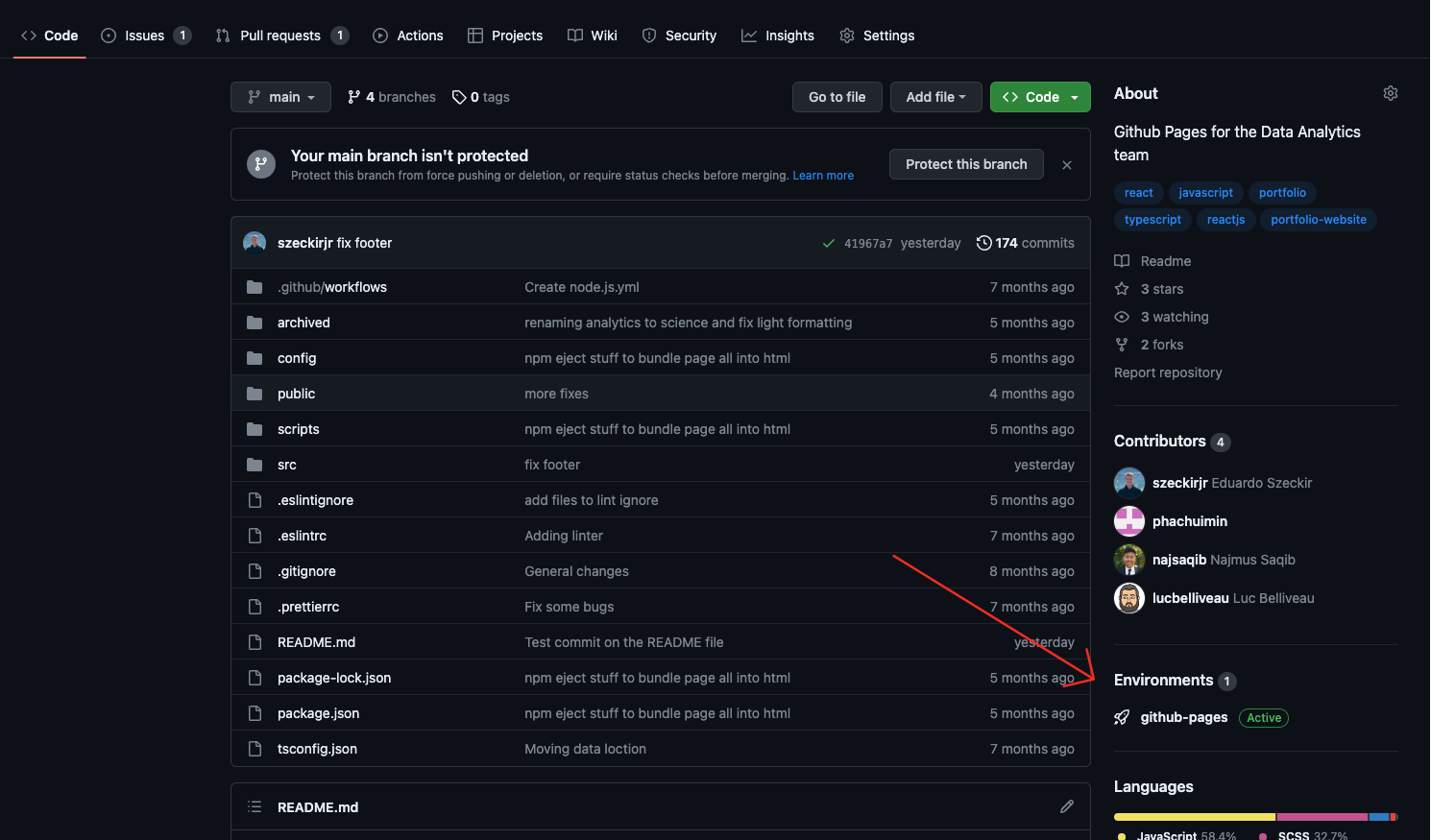Open the Issues tab
This screenshot has height=840, width=1431.
click(146, 36)
